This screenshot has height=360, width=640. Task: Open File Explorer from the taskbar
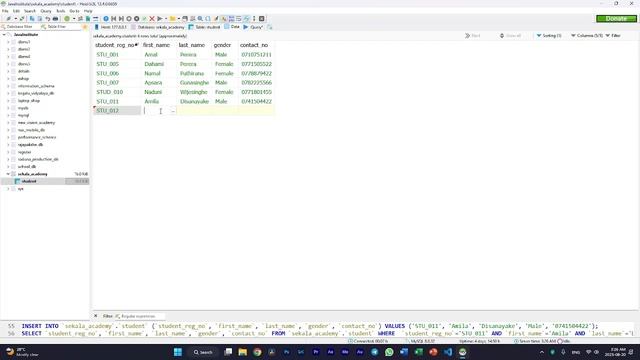tap(243, 352)
